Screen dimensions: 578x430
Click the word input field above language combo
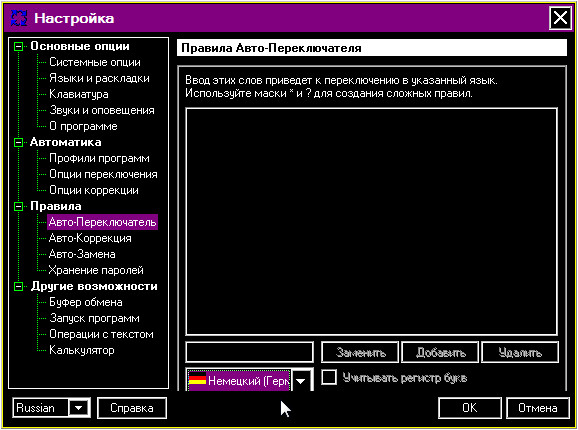pyautogui.click(x=250, y=352)
